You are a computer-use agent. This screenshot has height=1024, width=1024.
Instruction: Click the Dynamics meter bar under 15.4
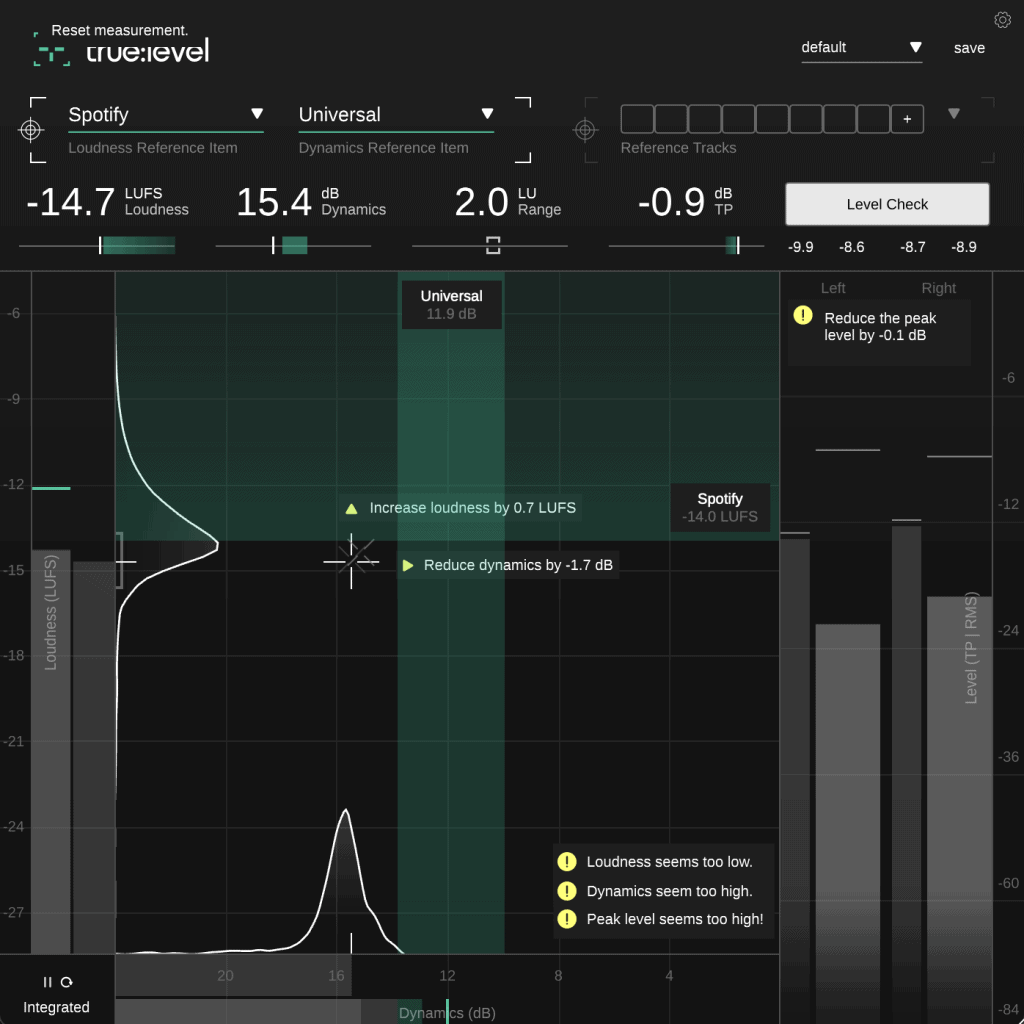293,246
